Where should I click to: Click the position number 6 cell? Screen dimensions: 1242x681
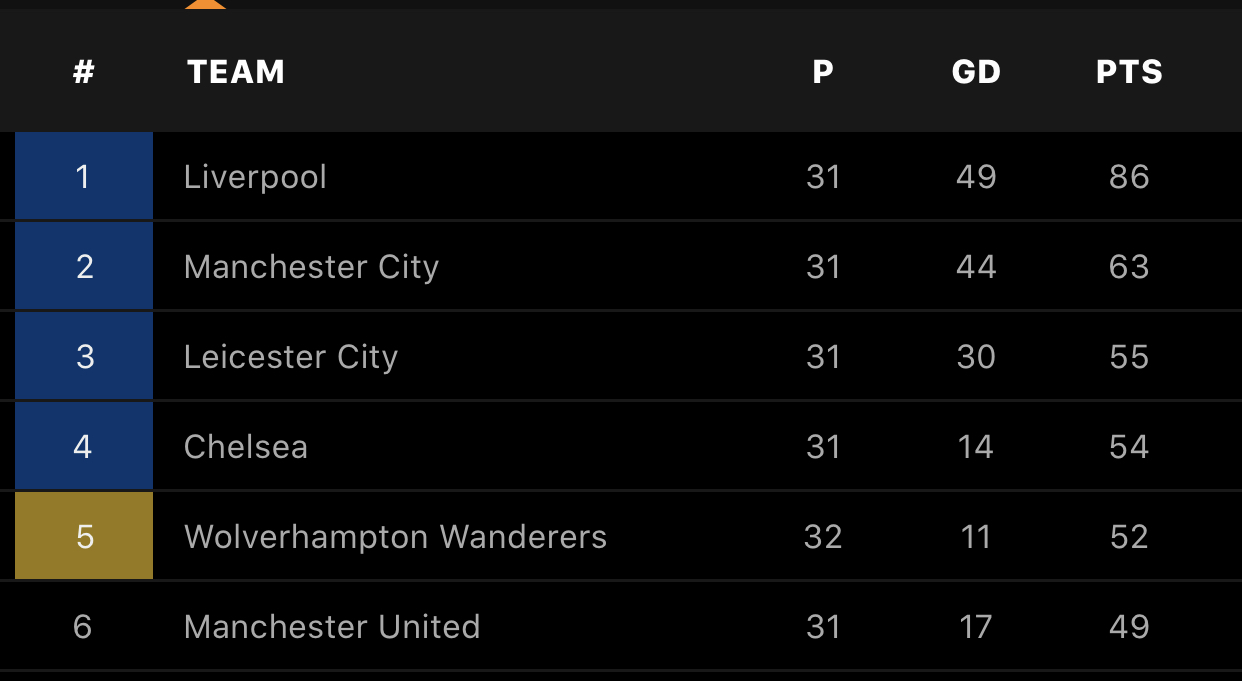pyautogui.click(x=83, y=627)
